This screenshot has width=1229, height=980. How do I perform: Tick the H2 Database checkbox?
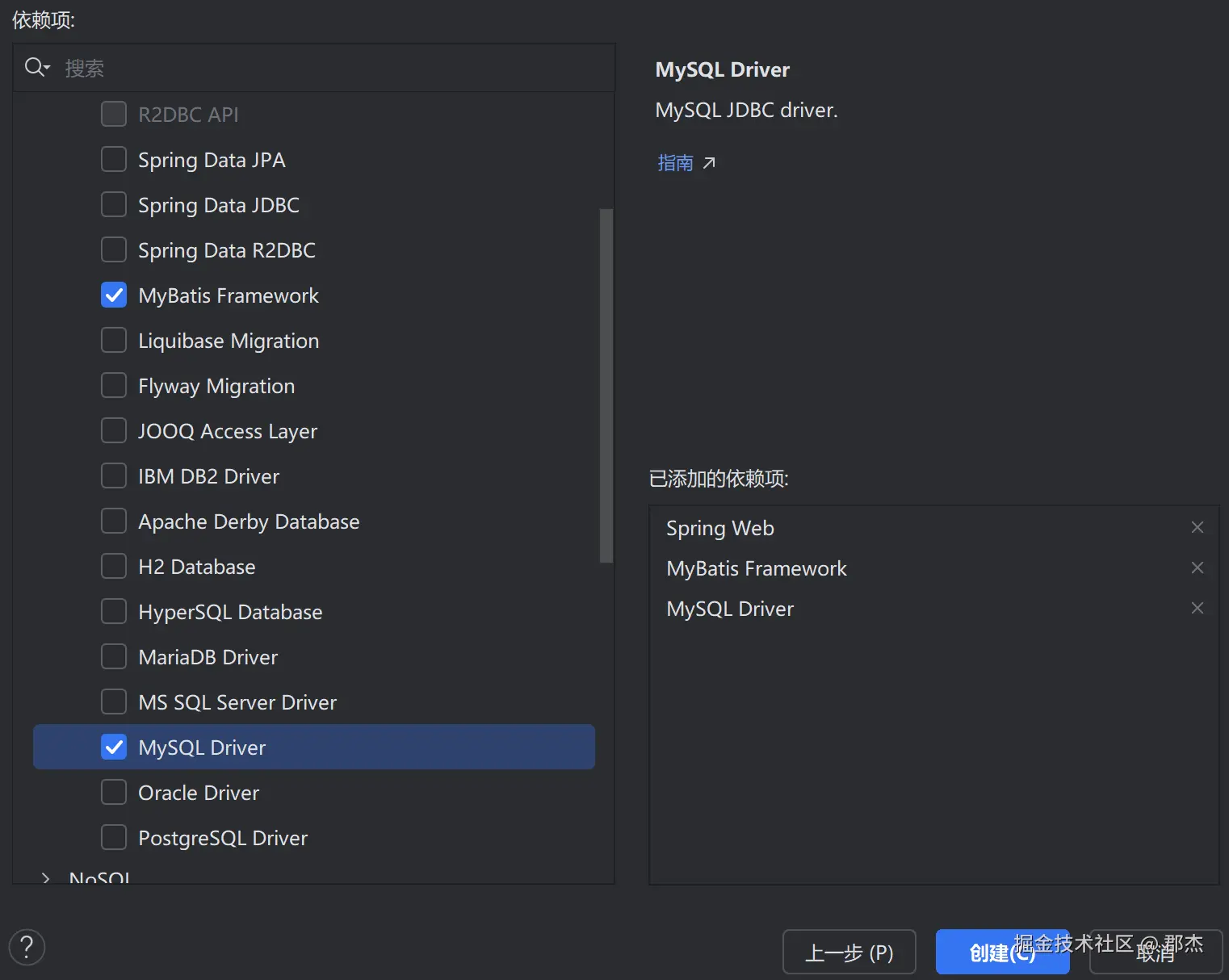click(114, 567)
